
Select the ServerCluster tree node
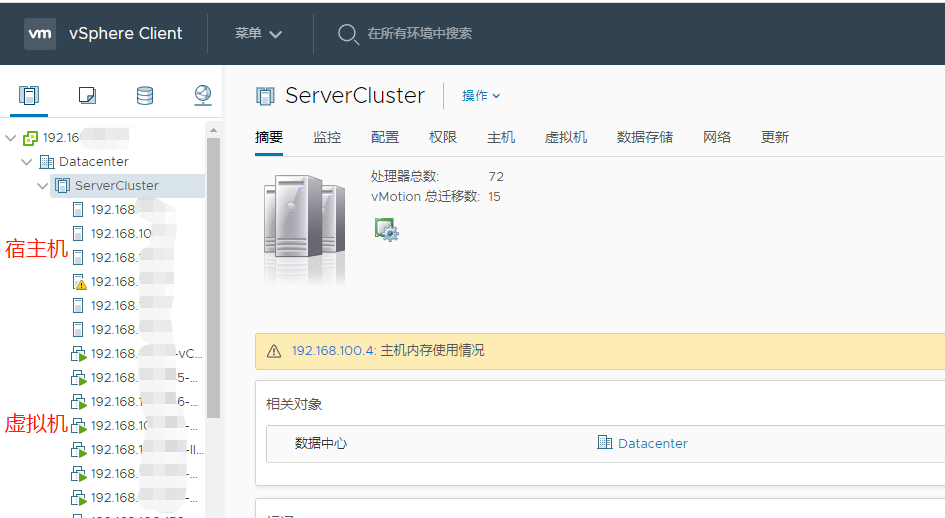pos(116,186)
